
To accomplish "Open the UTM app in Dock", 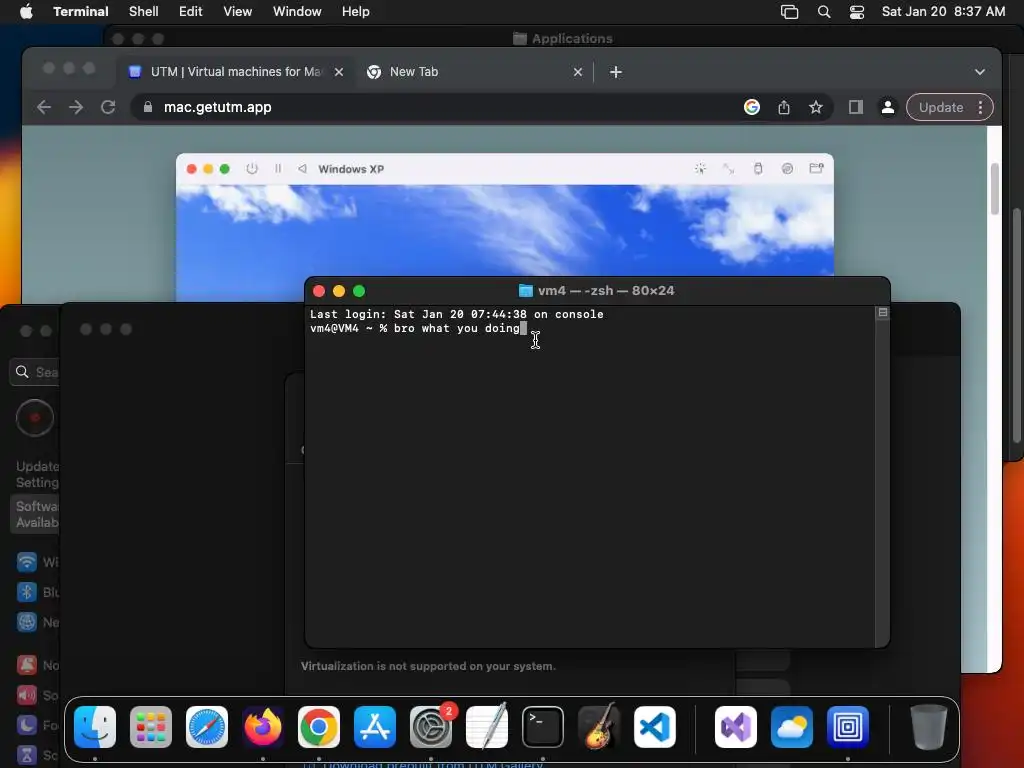I will [x=848, y=727].
